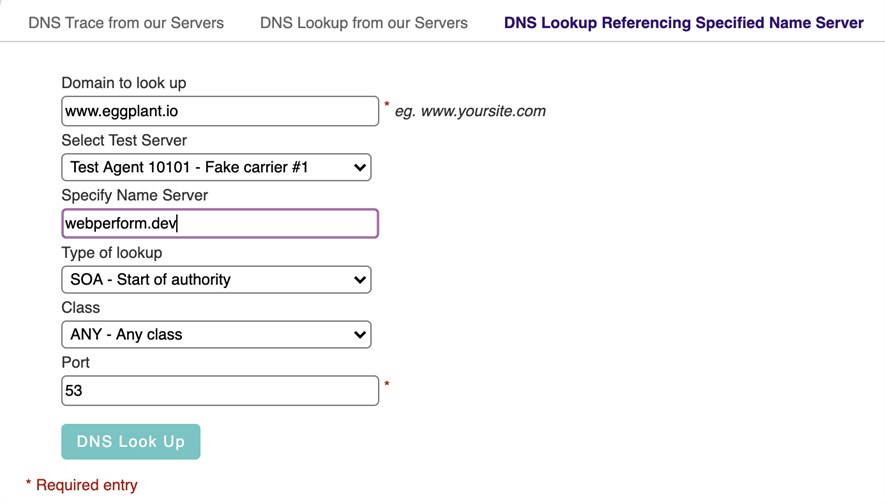885x503 pixels.
Task: Open the ANY - Any class dropdown
Action: (x=216, y=334)
